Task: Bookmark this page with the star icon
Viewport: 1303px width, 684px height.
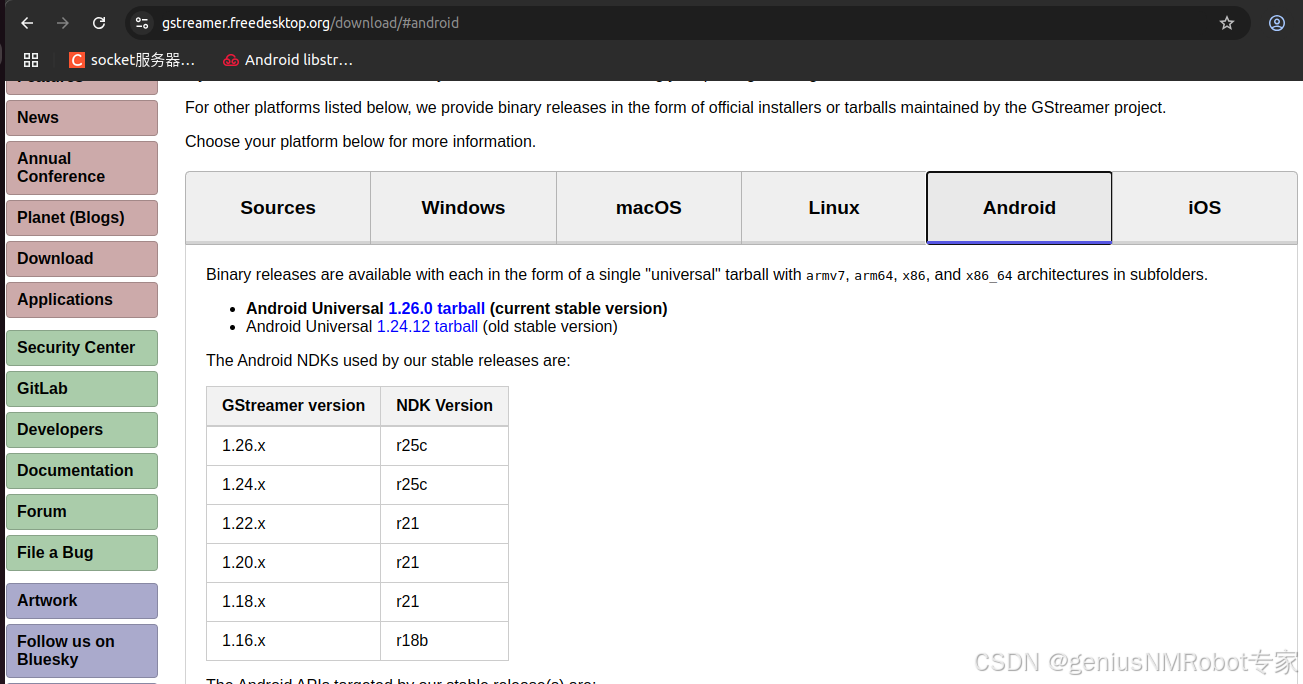Action: pyautogui.click(x=1227, y=22)
